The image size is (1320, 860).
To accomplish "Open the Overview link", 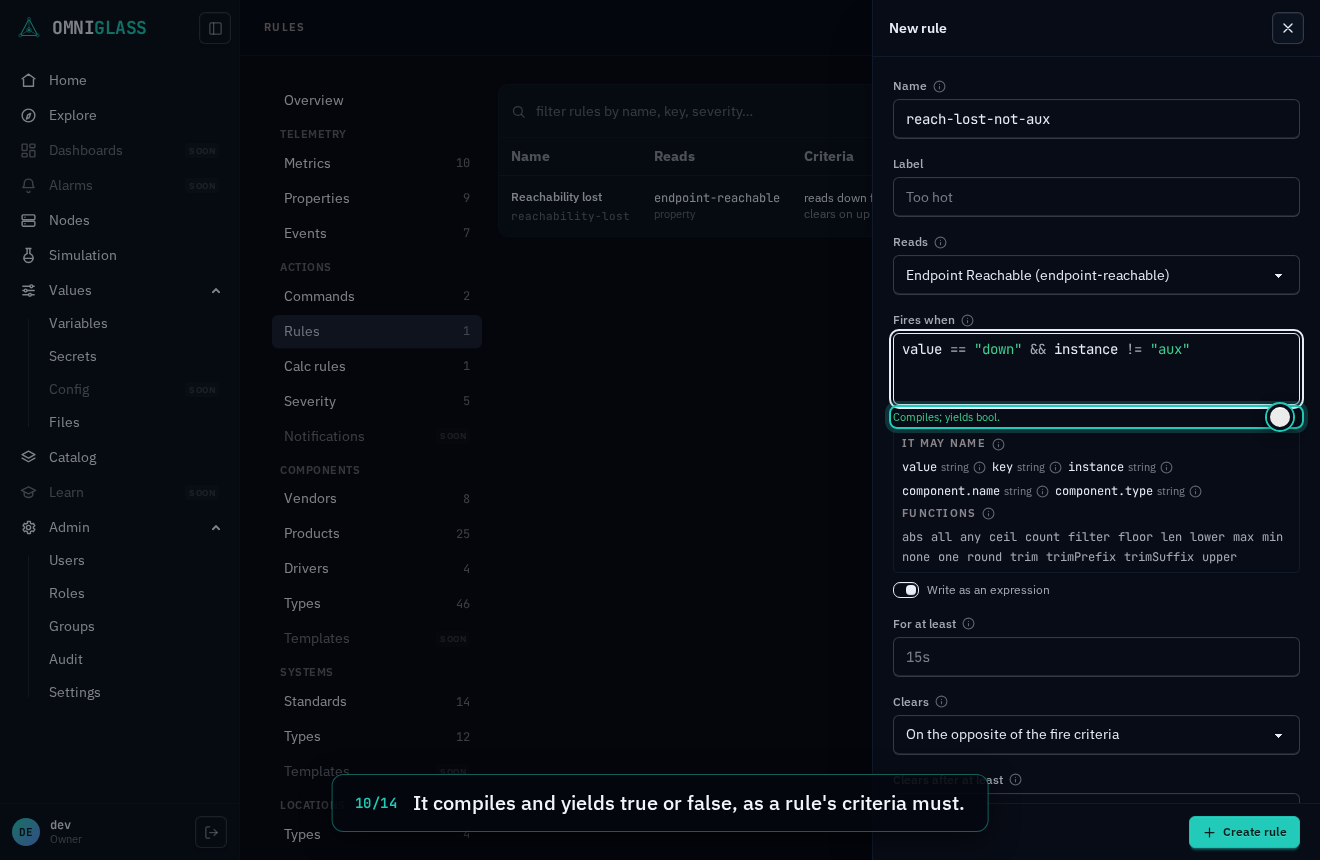I will click(x=377, y=100).
